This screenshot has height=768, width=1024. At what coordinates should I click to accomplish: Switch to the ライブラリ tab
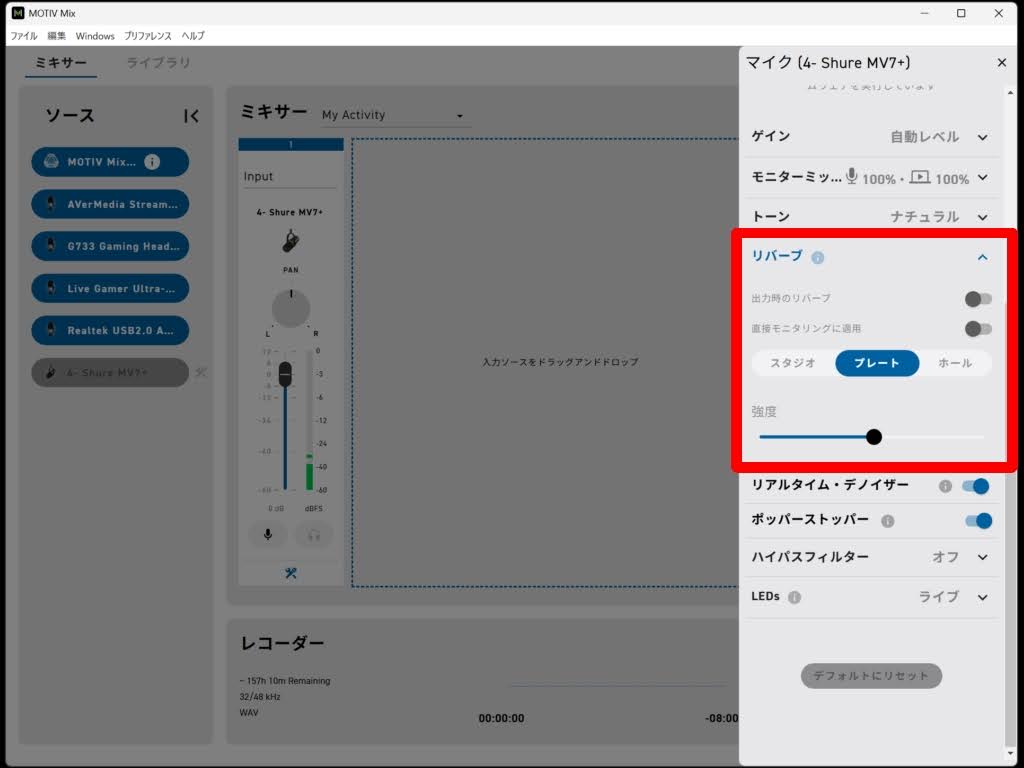coord(158,63)
